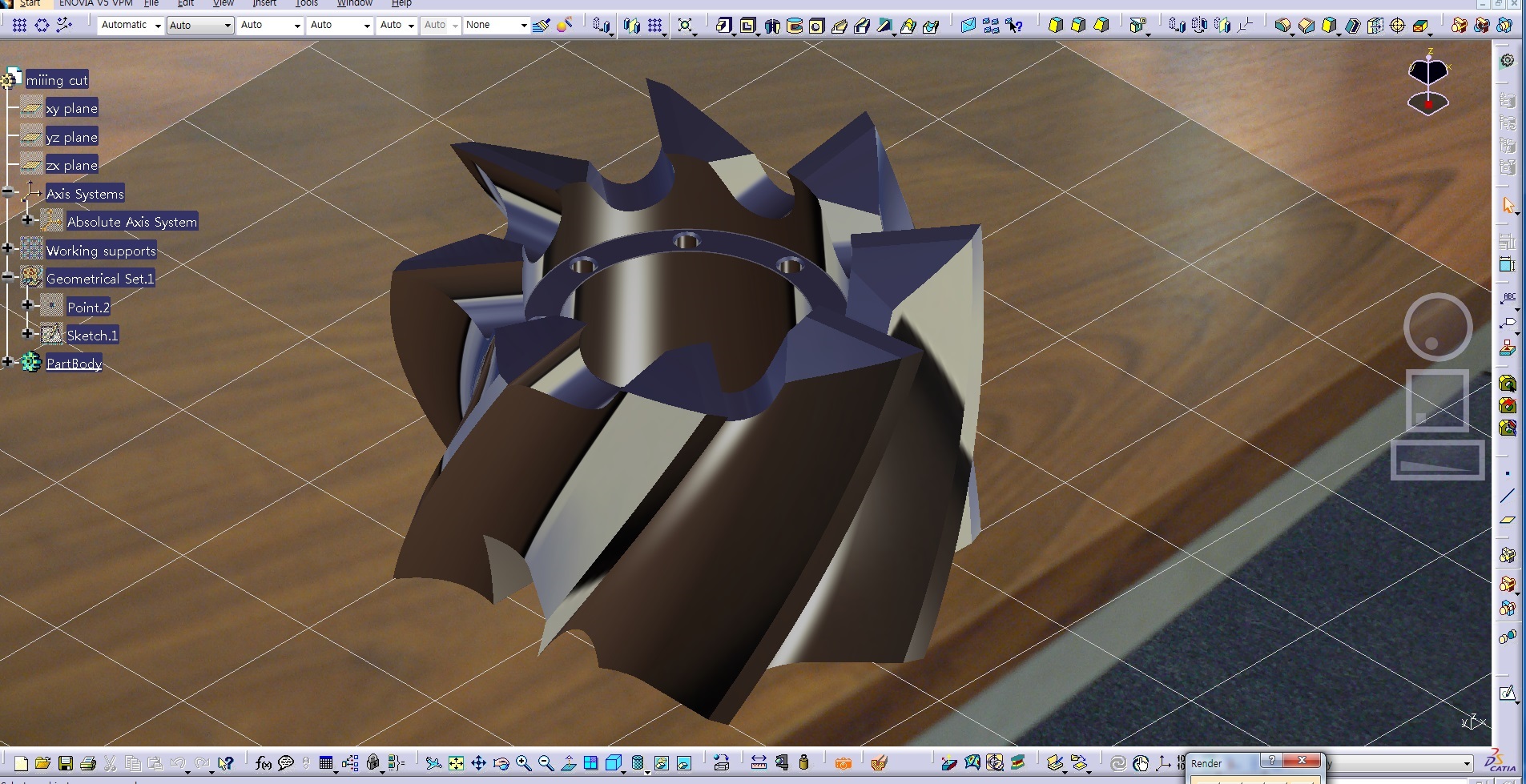The width and height of the screenshot is (1526, 784).
Task: Select the miiing cut root node
Action: coord(57,80)
